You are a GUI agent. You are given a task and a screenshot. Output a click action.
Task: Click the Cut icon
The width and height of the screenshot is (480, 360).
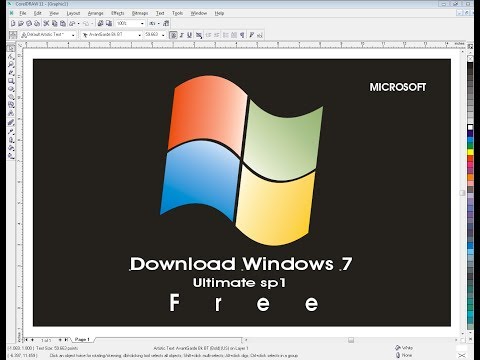[46, 23]
